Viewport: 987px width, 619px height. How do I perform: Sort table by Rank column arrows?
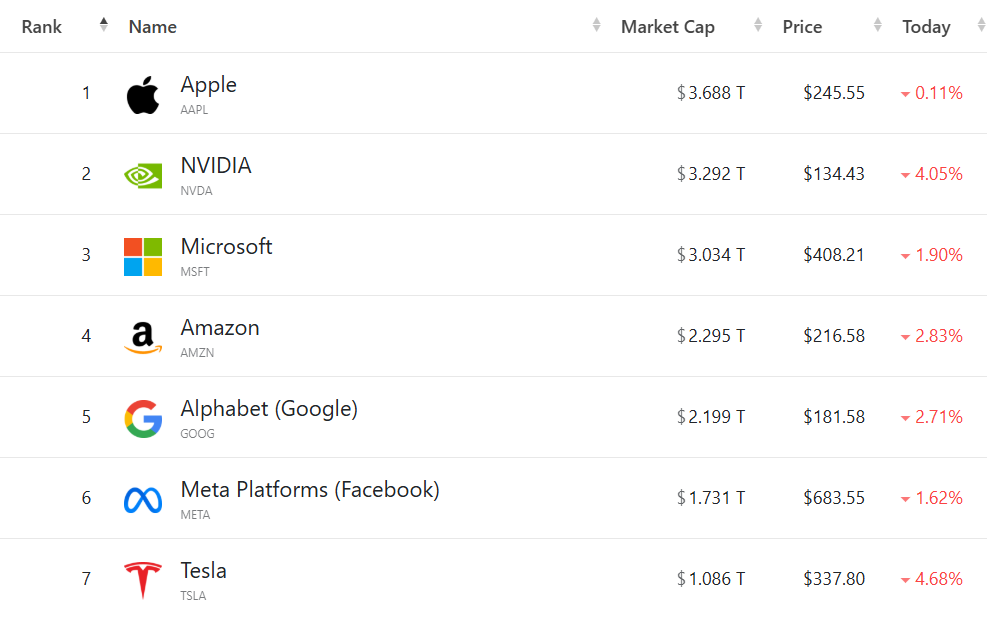coord(104,26)
